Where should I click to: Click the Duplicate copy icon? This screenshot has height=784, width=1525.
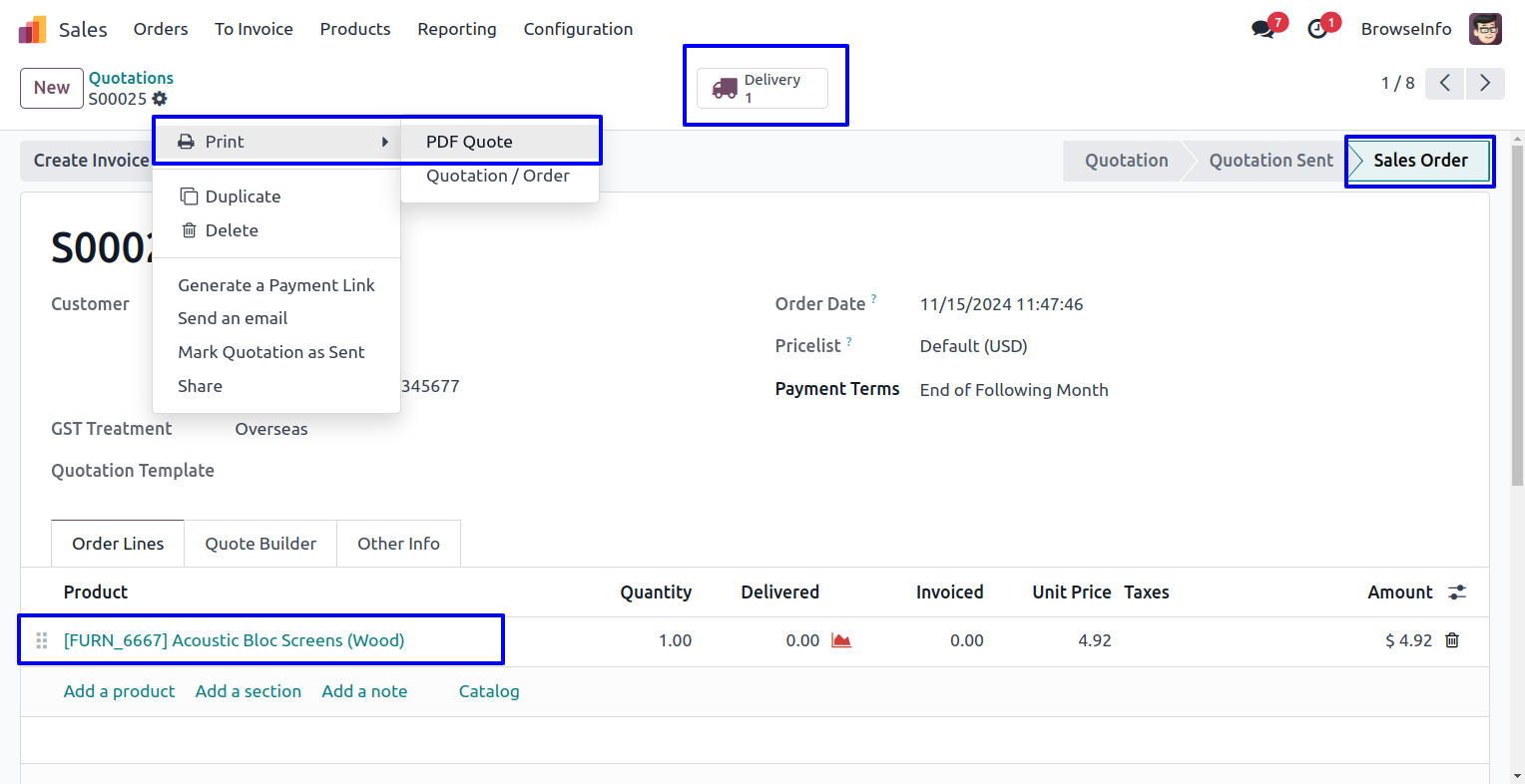click(x=189, y=196)
